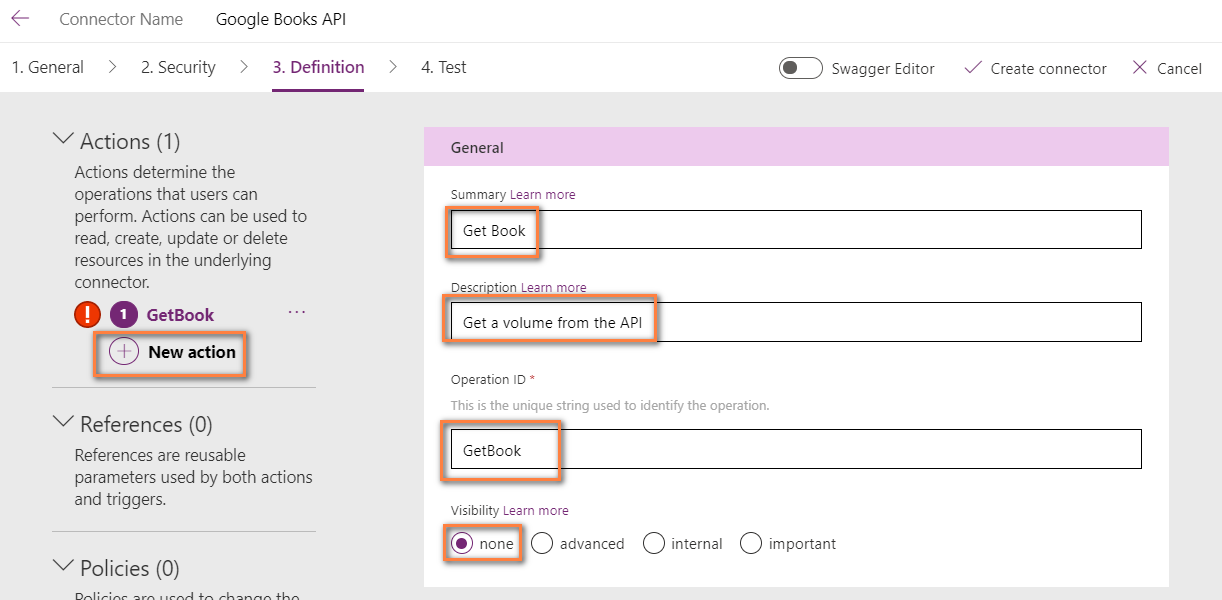Screen dimensions: 1222x600
Task: Click the plus circle icon for New action
Action: click(124, 352)
